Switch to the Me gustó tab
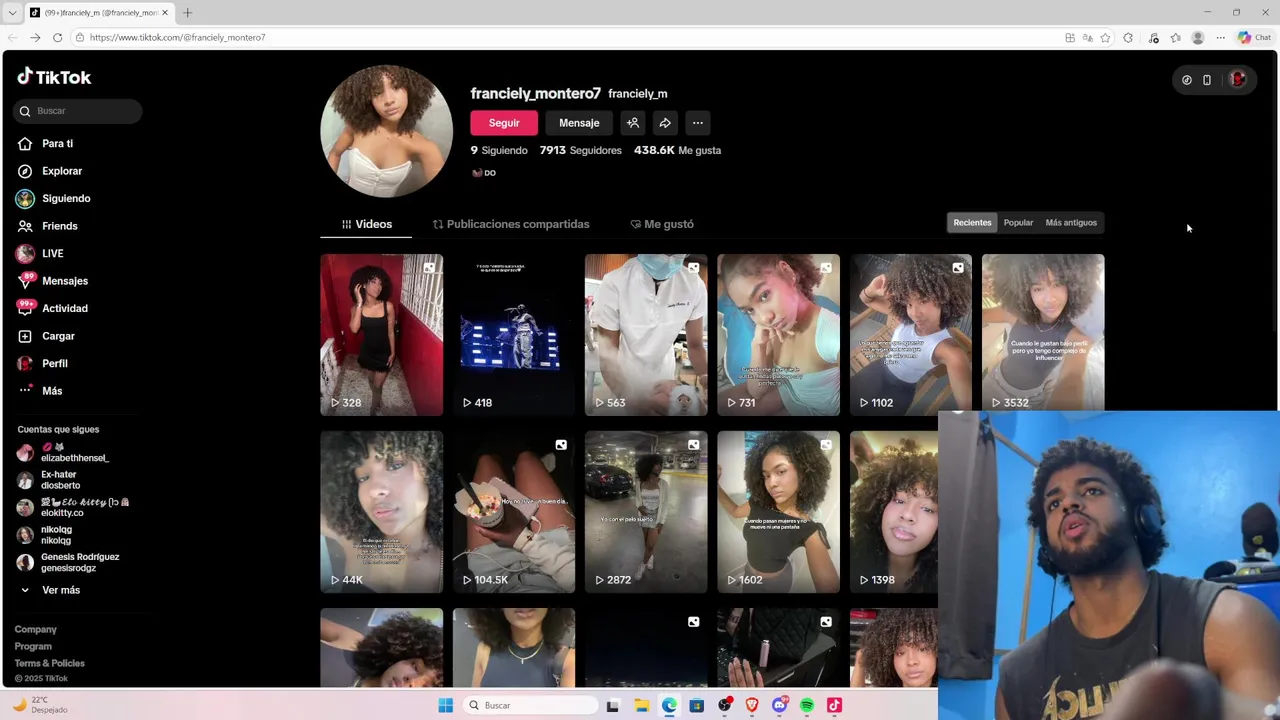The image size is (1280, 720). click(662, 224)
